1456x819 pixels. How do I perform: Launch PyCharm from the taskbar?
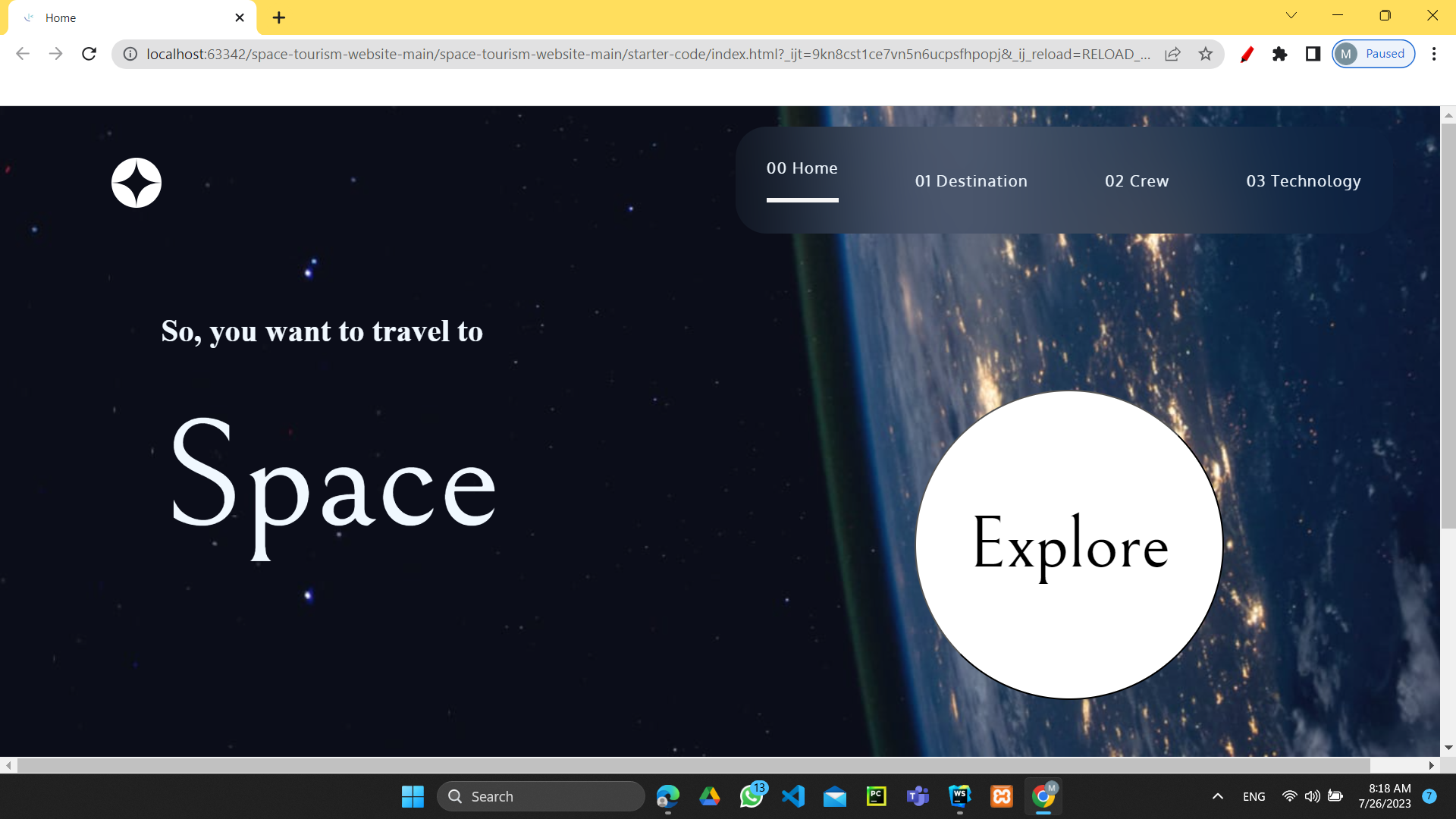pyautogui.click(x=877, y=796)
